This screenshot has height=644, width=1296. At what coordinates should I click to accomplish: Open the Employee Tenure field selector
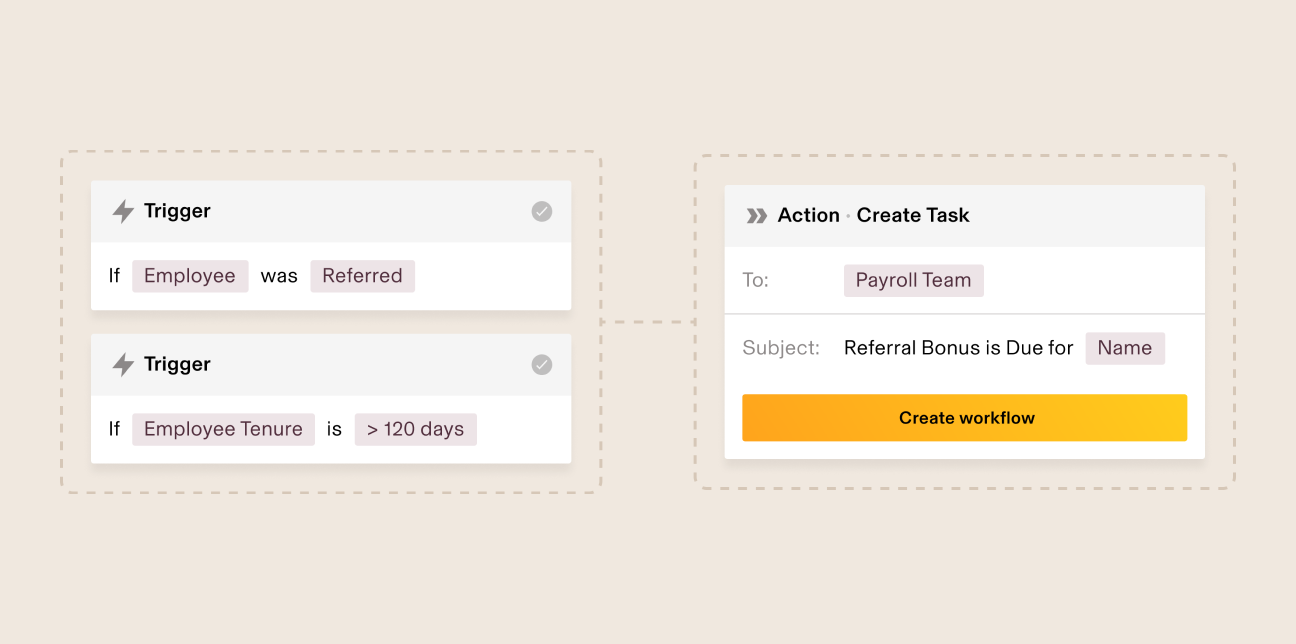[x=223, y=429]
